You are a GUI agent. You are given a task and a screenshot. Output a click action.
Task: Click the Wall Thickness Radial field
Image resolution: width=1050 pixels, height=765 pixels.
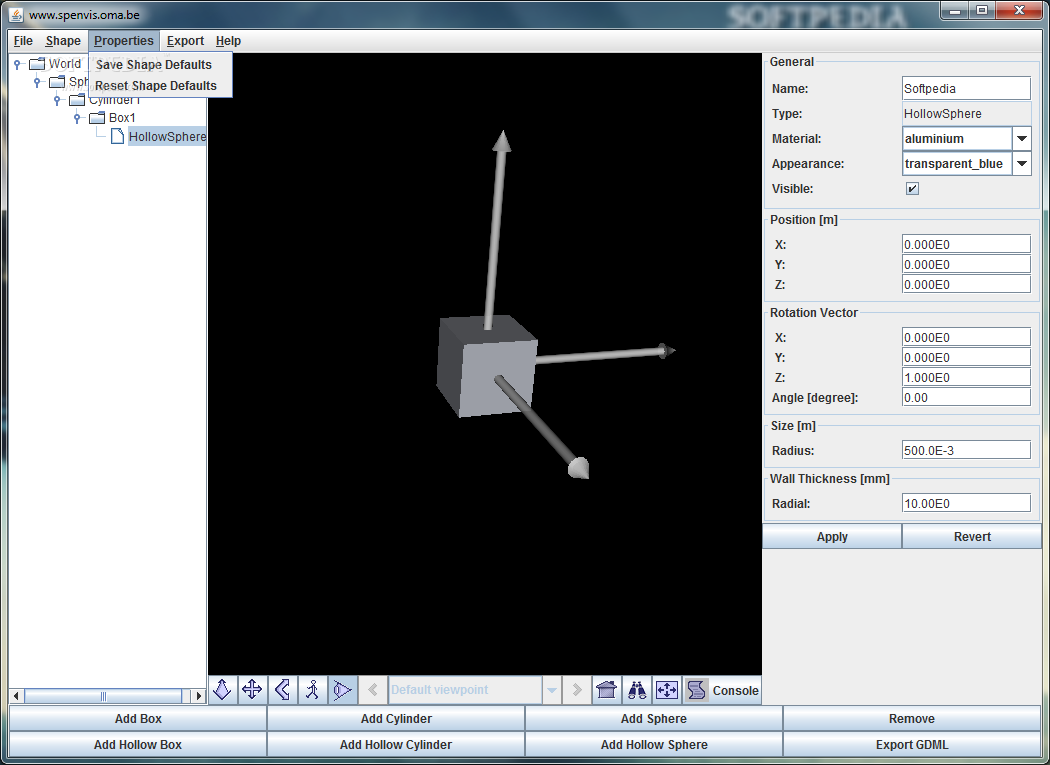tap(966, 504)
